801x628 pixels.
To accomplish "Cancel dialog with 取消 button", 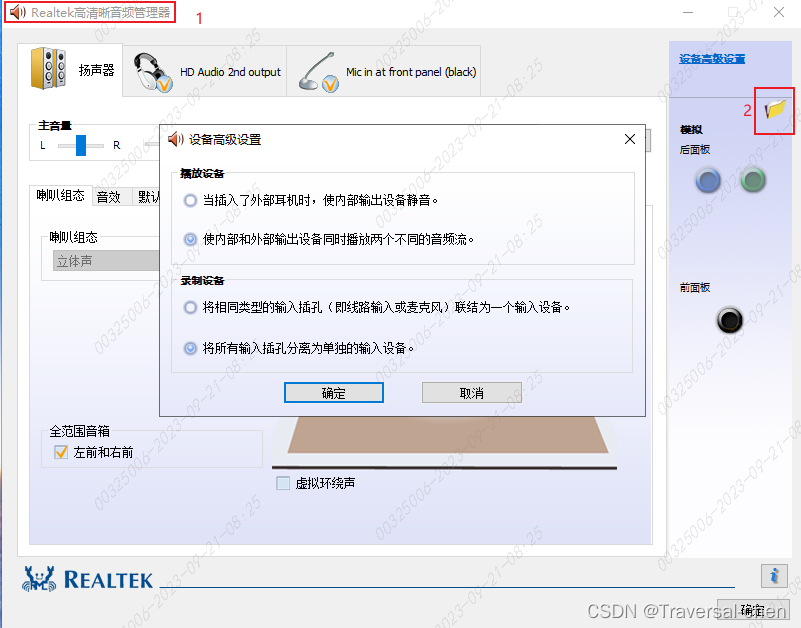I will [x=472, y=392].
